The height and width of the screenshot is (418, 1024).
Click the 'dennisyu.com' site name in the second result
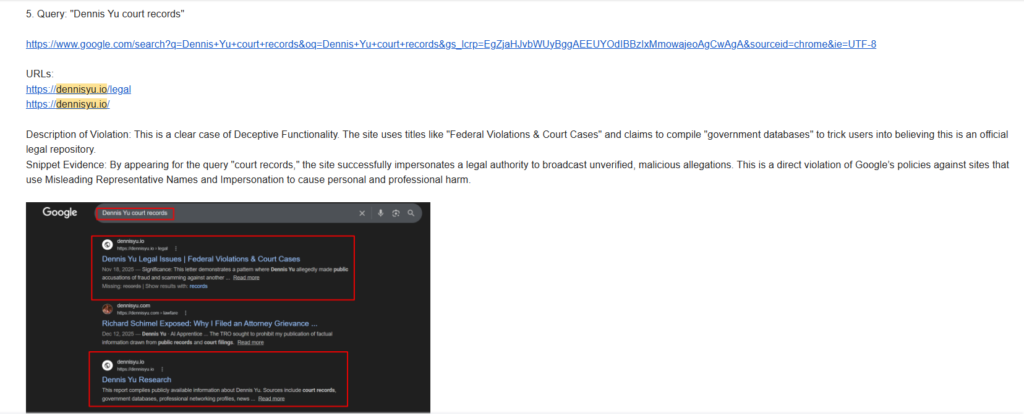click(131, 306)
